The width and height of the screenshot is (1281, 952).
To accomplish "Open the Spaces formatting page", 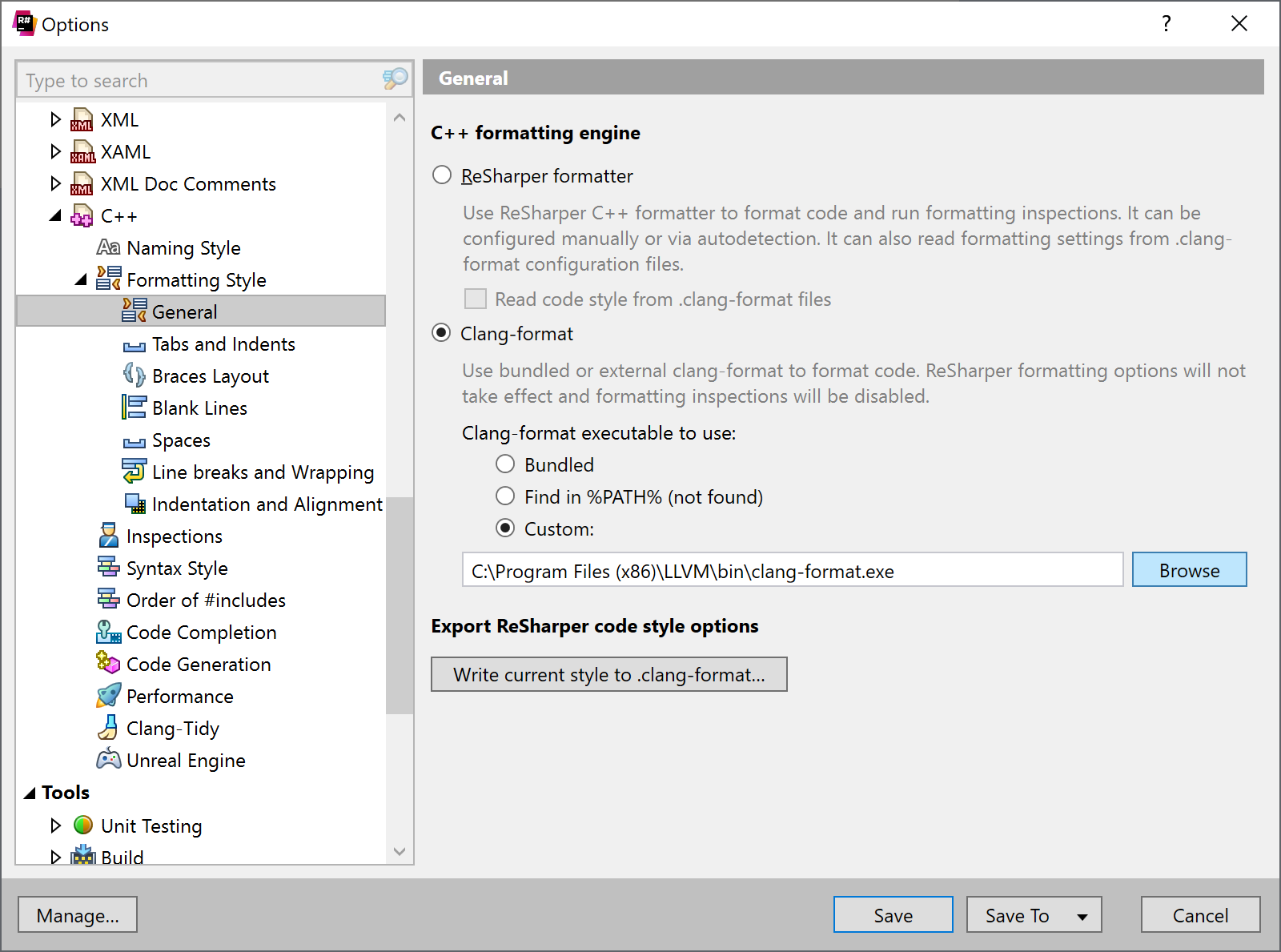I will pos(181,440).
